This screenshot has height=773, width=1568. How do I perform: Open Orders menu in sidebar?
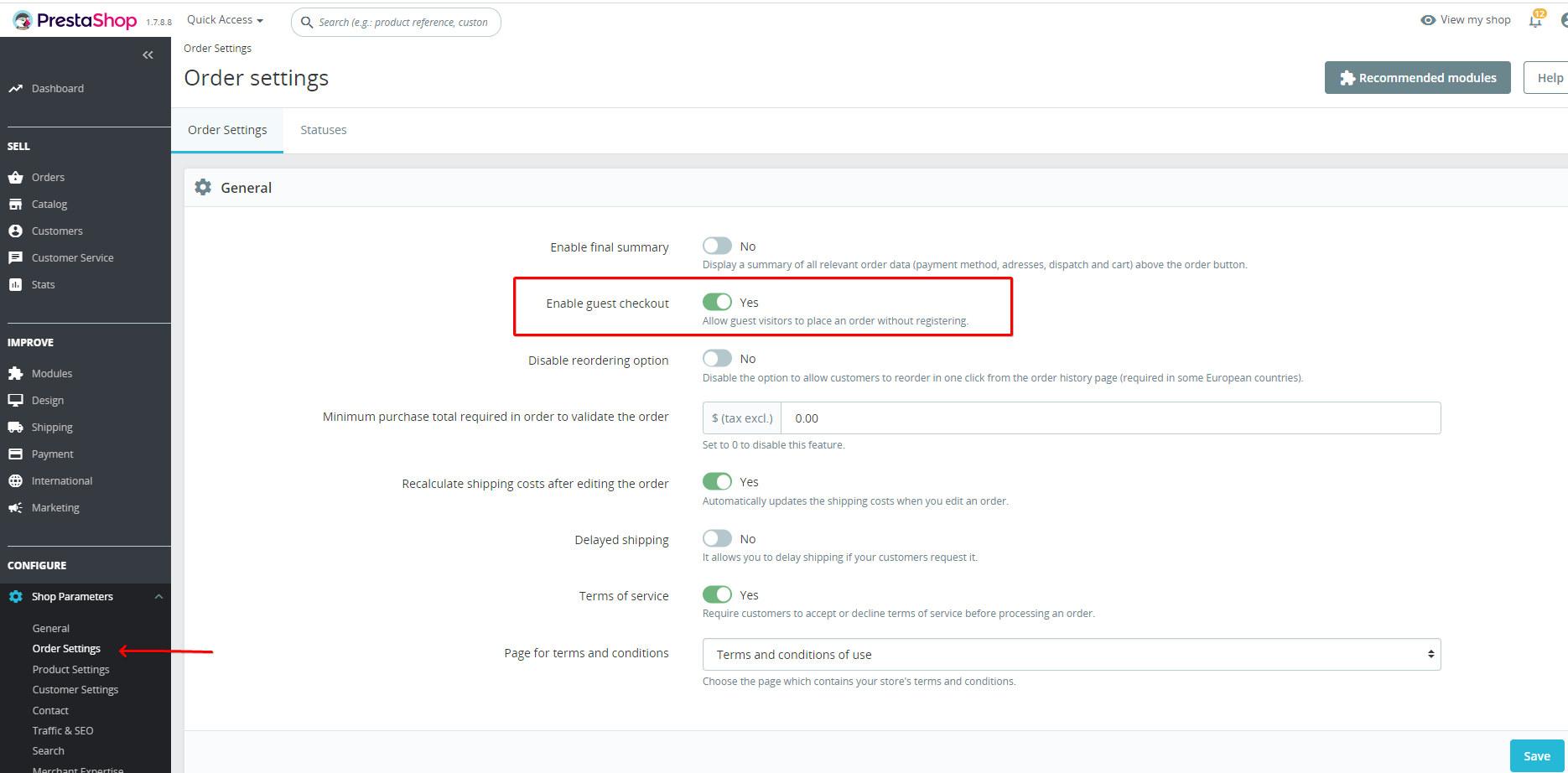(x=49, y=177)
